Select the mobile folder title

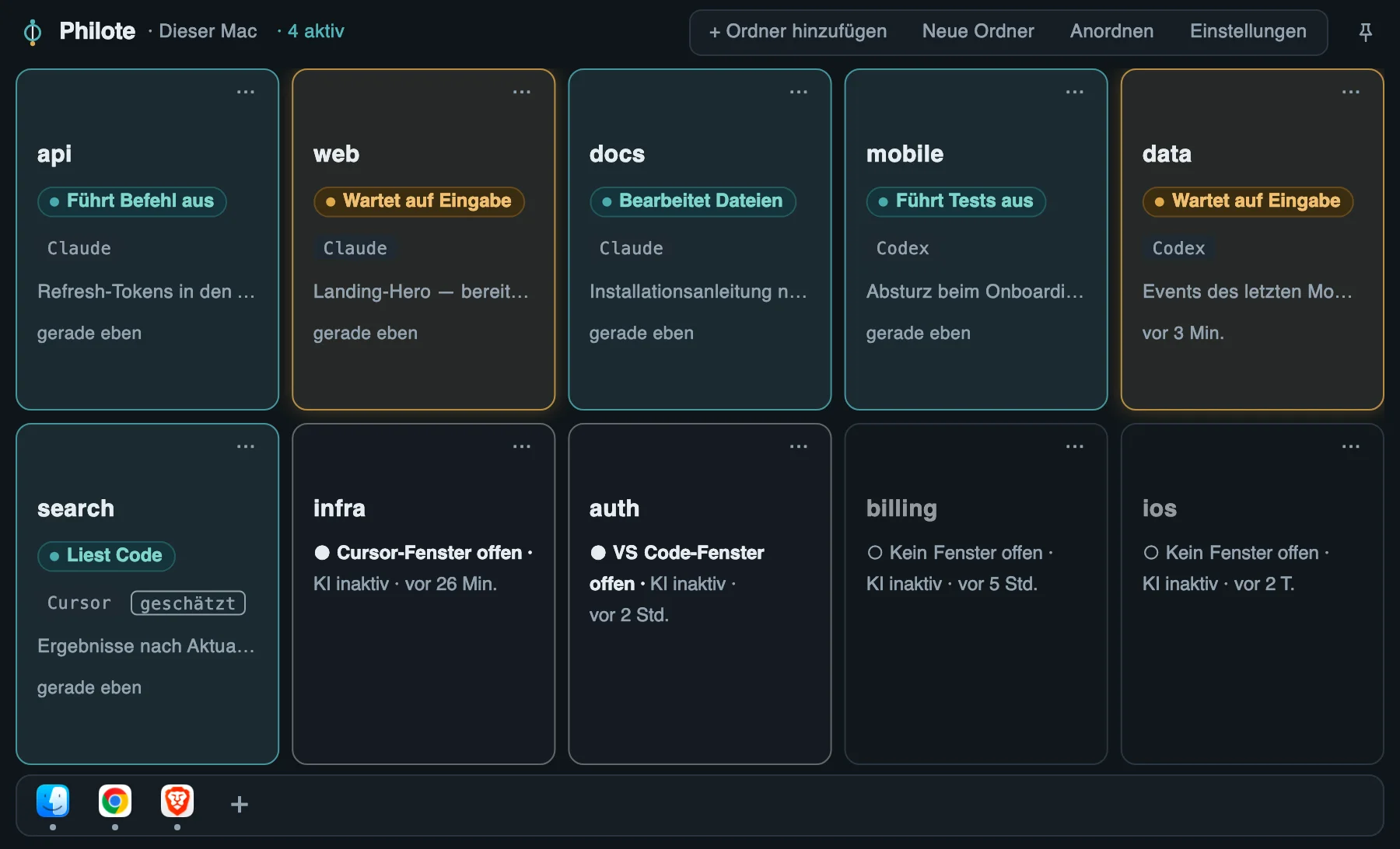pos(905,154)
